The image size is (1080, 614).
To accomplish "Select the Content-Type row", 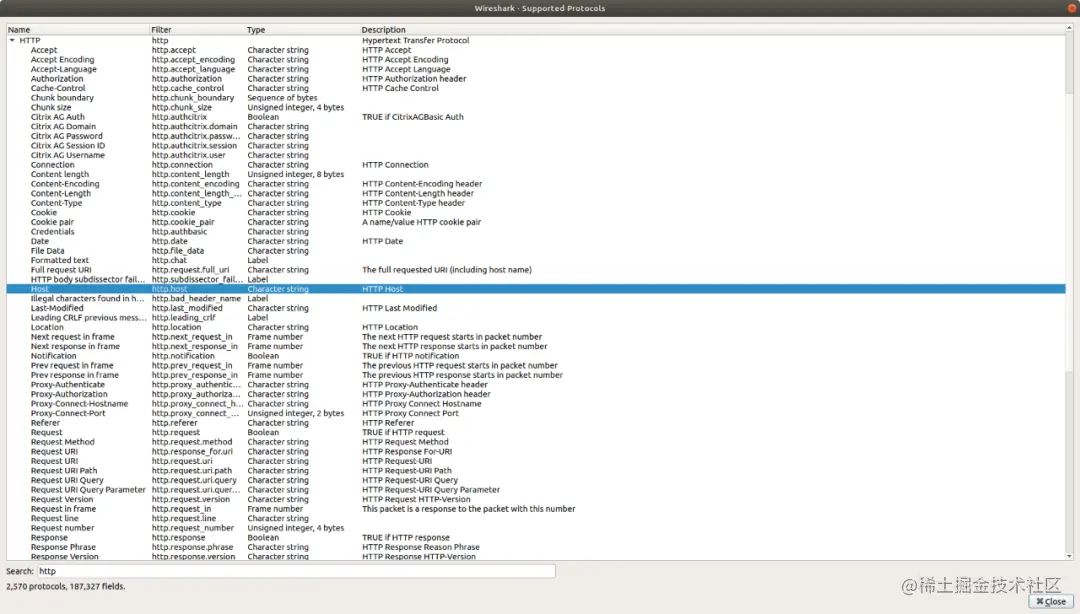I will (x=536, y=203).
